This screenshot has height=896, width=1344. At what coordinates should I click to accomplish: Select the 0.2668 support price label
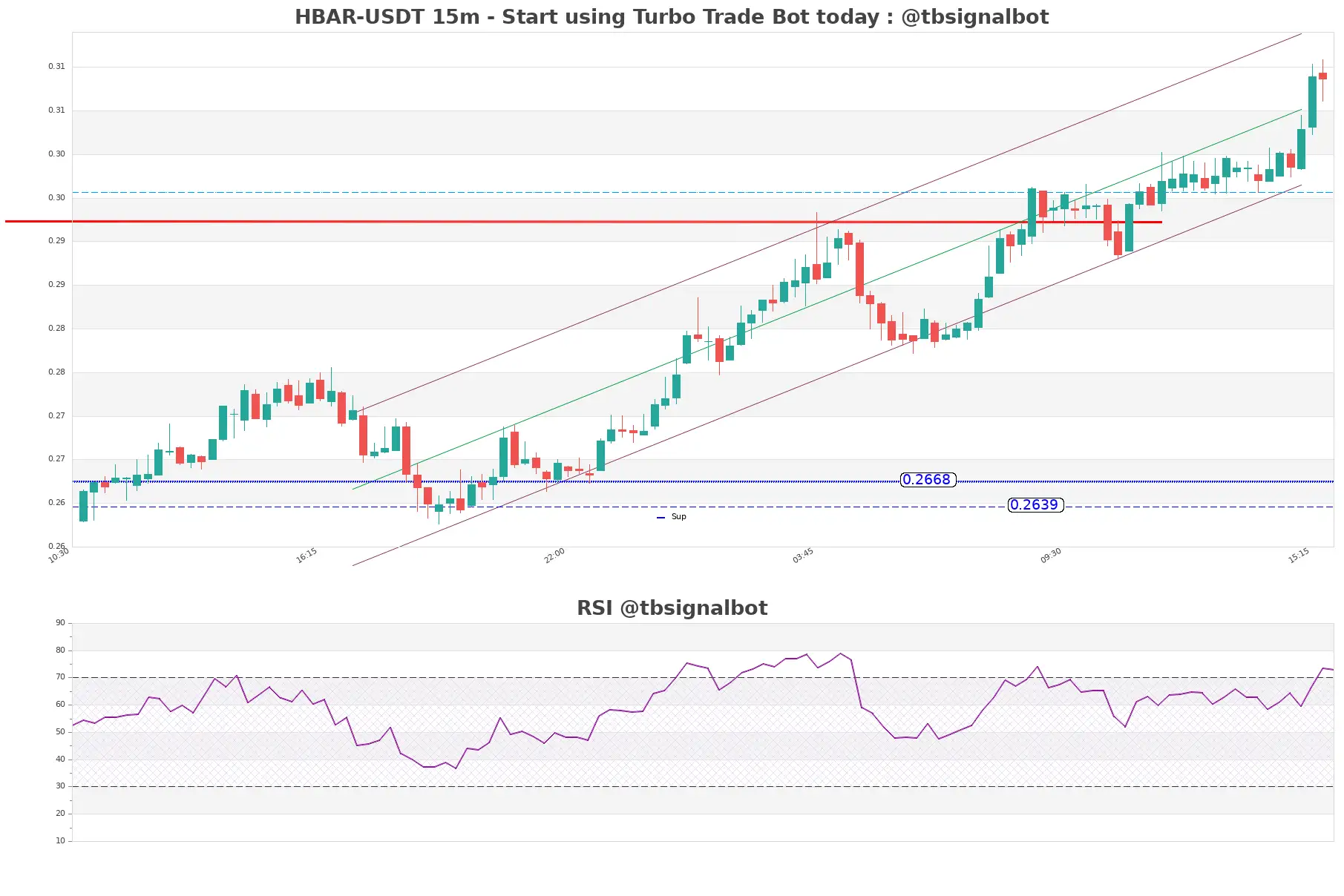928,480
